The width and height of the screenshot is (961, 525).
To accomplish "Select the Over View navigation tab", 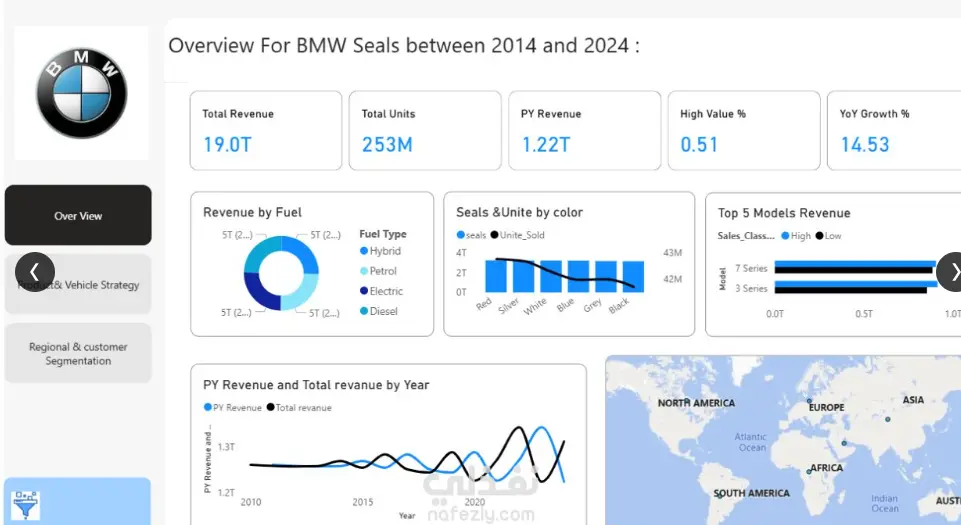I will coord(78,215).
